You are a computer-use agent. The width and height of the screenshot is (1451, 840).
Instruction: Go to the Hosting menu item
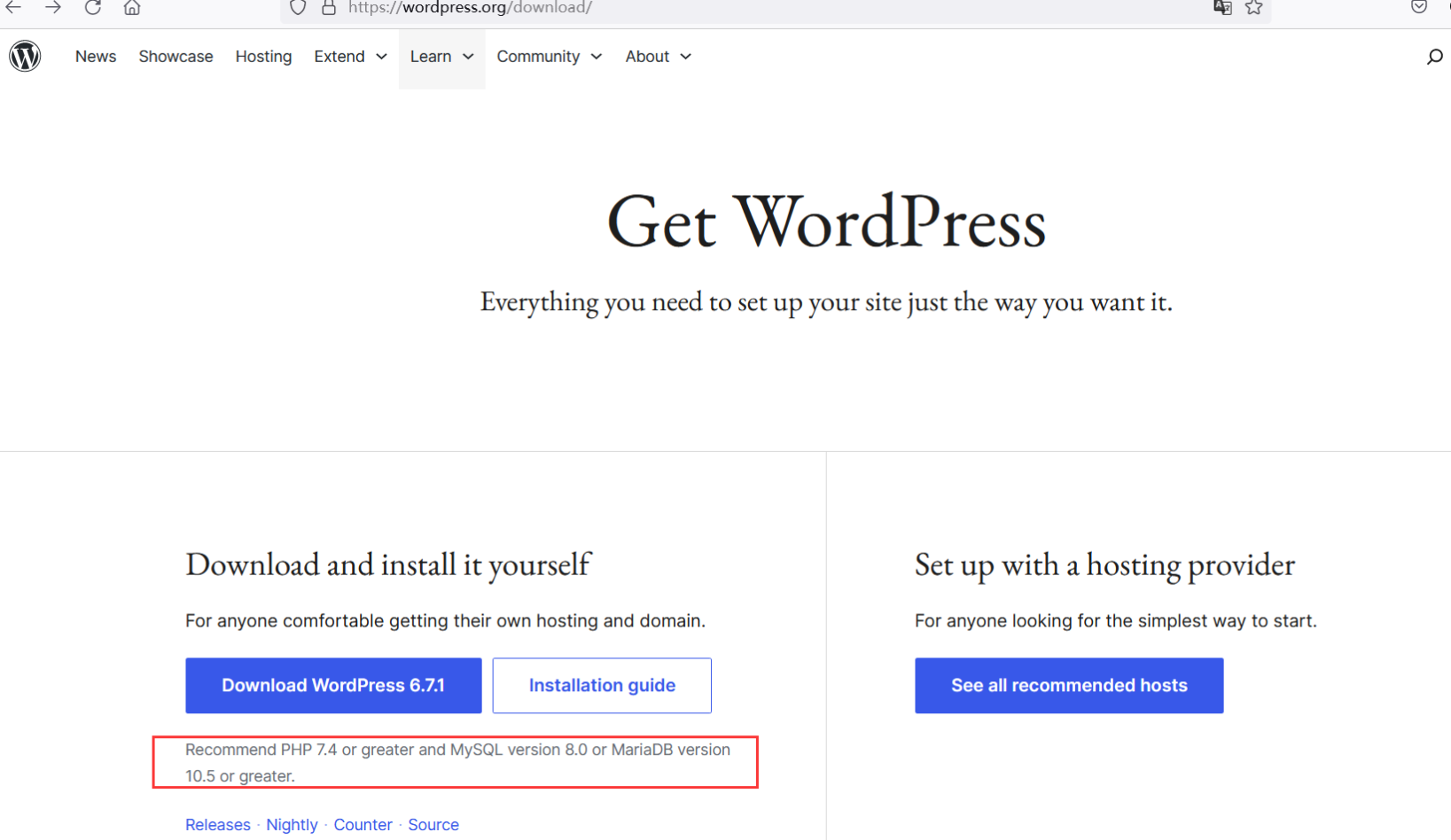click(x=263, y=57)
